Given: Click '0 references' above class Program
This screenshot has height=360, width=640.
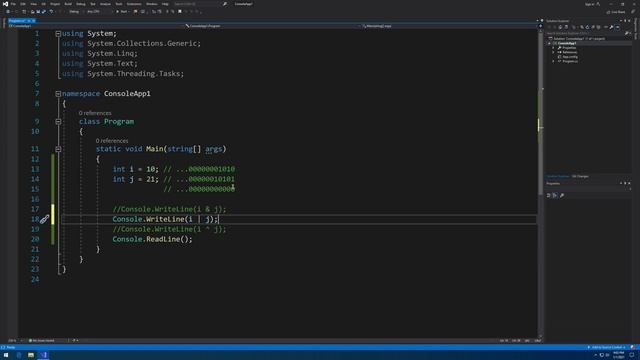Looking at the screenshot, I should [x=95, y=113].
